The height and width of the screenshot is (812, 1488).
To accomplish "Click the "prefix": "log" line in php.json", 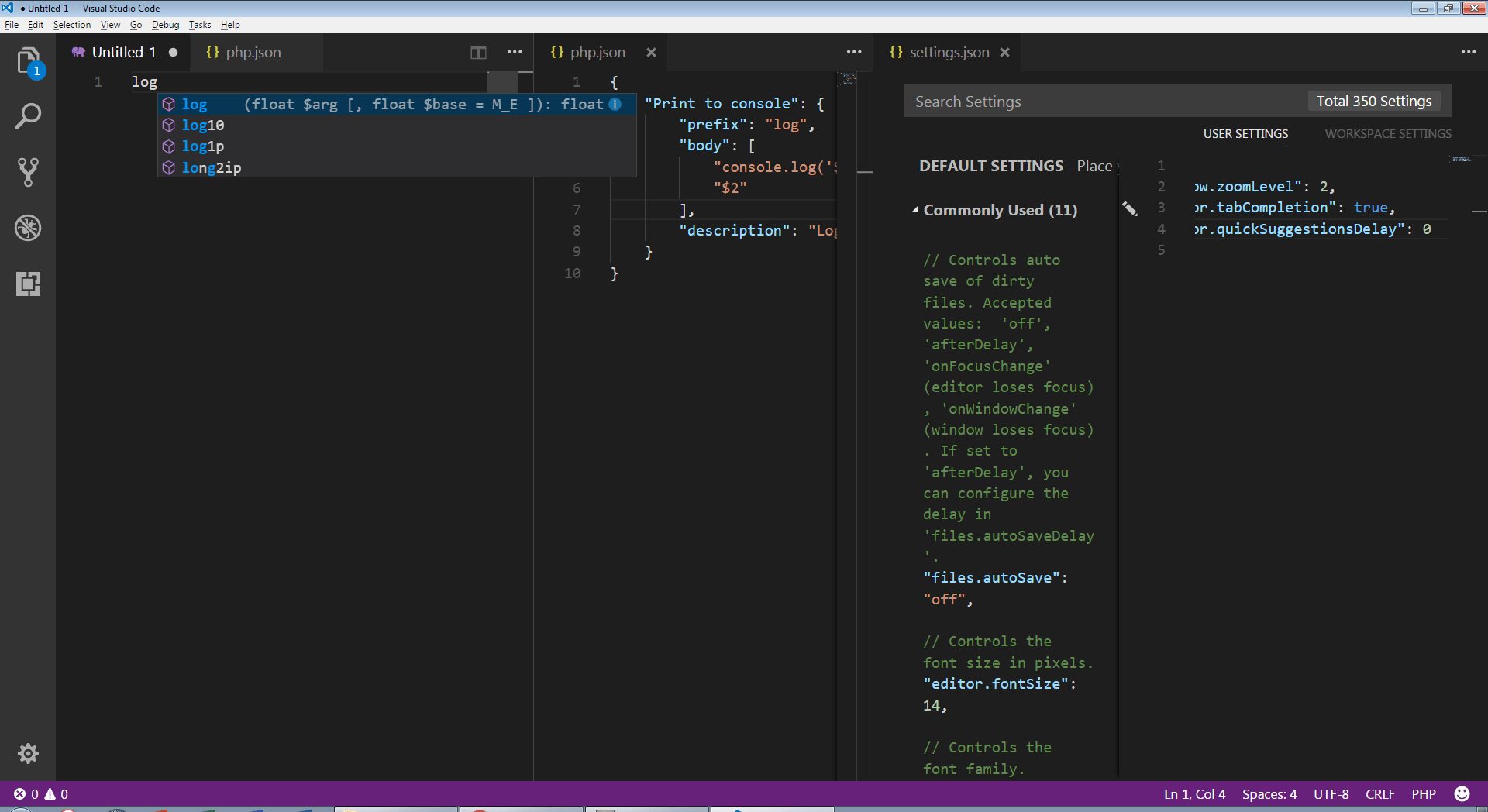I will tap(747, 125).
